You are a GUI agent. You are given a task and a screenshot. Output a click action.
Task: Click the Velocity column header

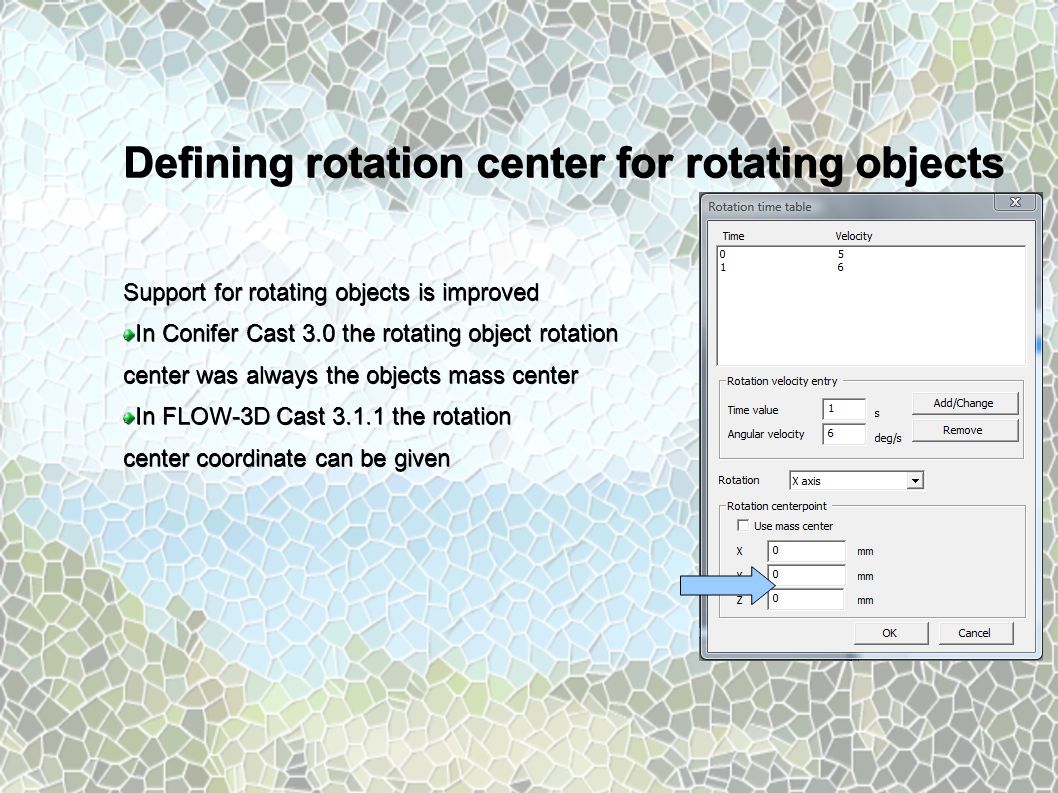pyautogui.click(x=854, y=236)
